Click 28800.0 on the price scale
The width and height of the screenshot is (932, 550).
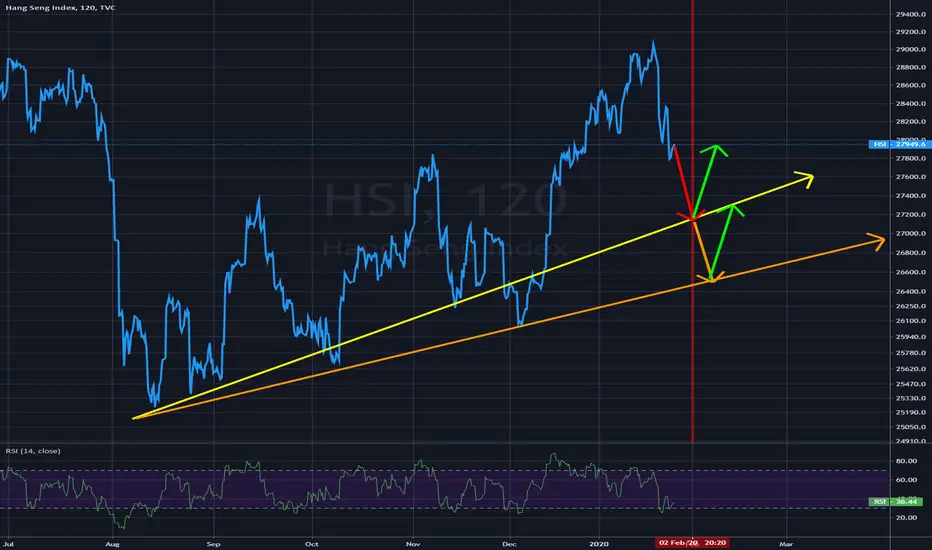pos(911,68)
